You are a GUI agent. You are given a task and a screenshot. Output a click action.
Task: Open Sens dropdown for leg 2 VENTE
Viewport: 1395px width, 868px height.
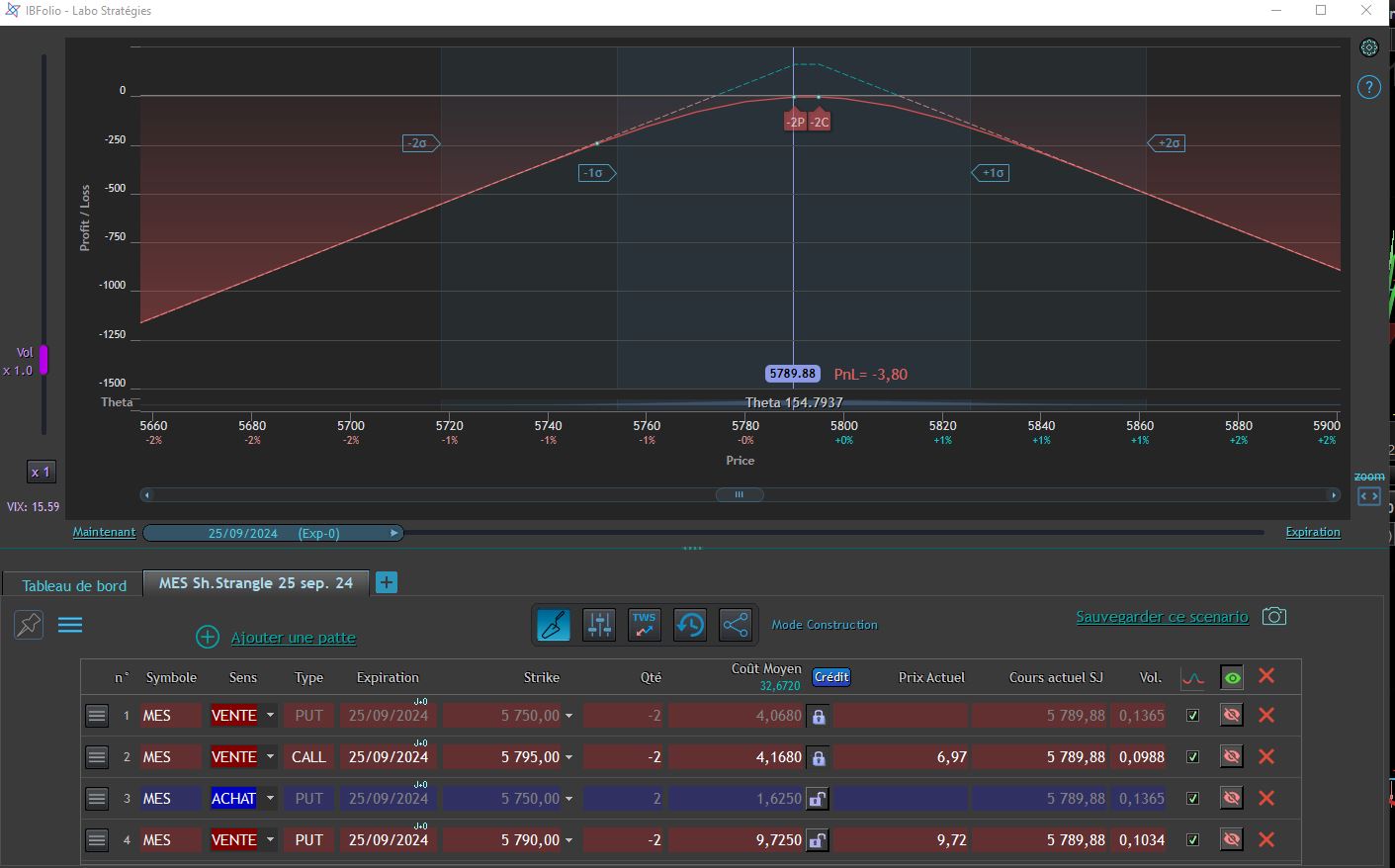(x=270, y=757)
